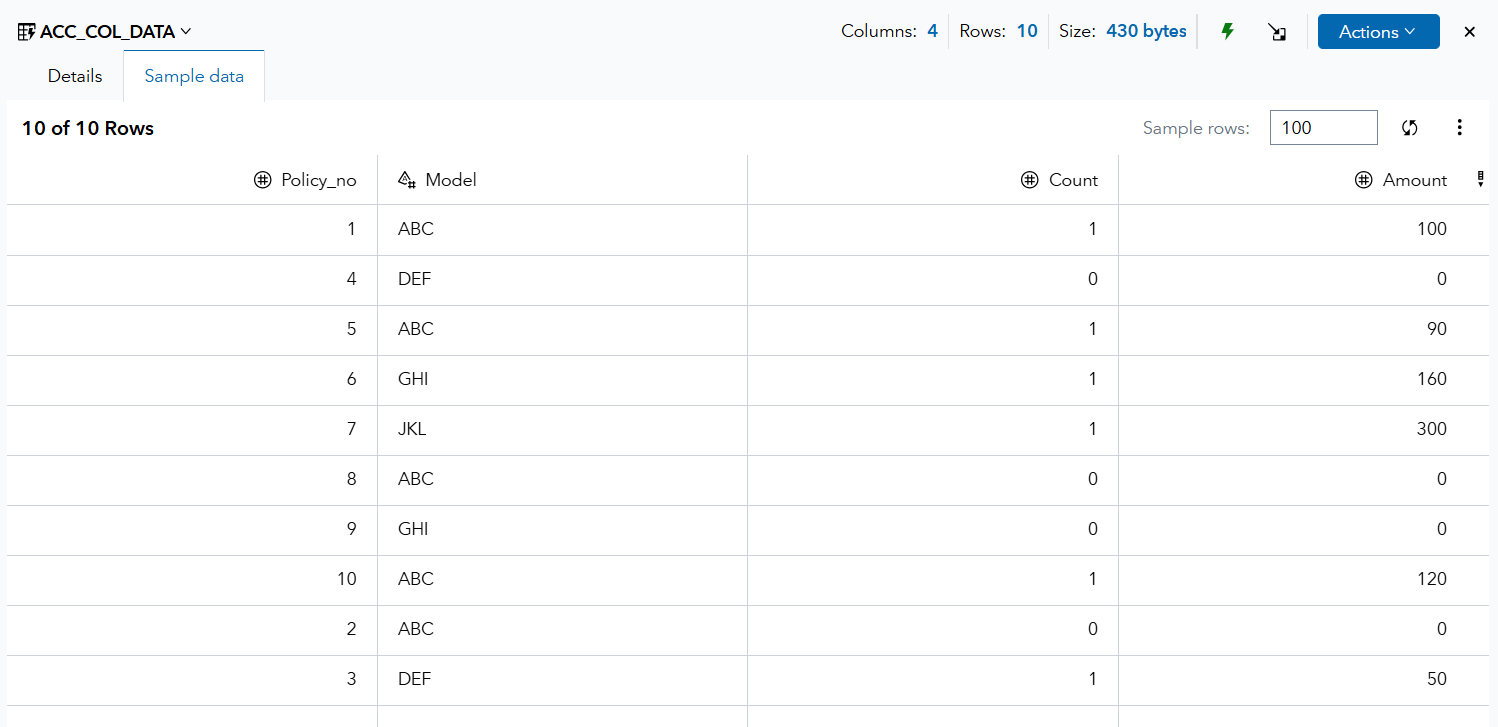Screen dimensions: 1498x727
Task: Click inside the Sample rows input field
Action: click(1322, 127)
